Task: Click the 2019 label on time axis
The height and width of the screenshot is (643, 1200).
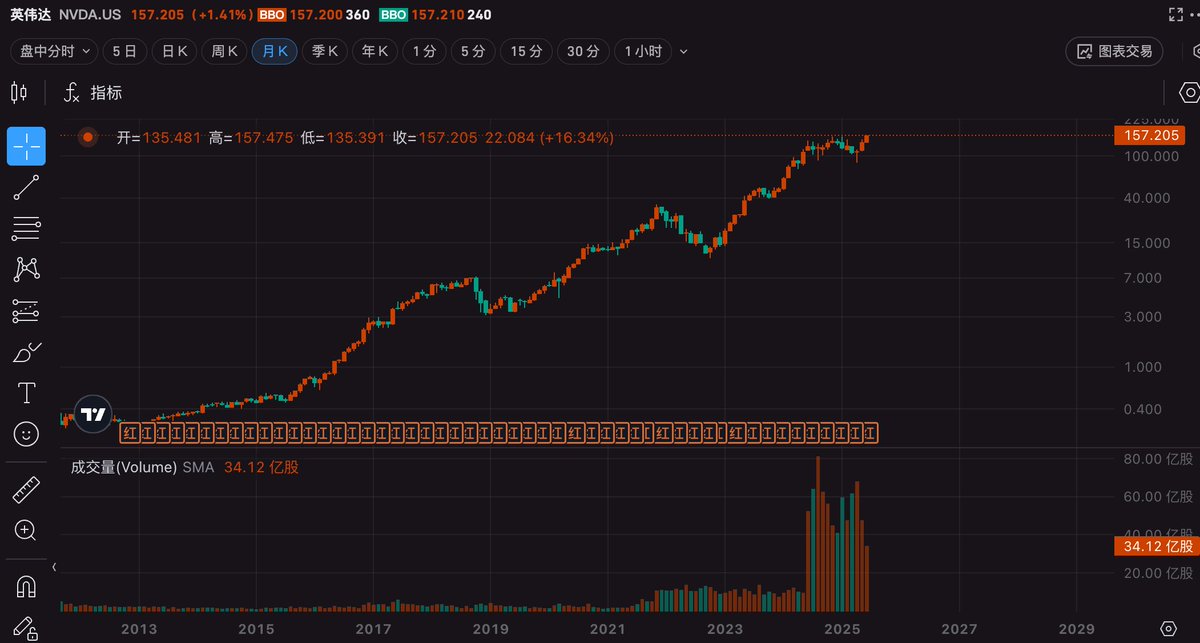Action: pos(491,628)
